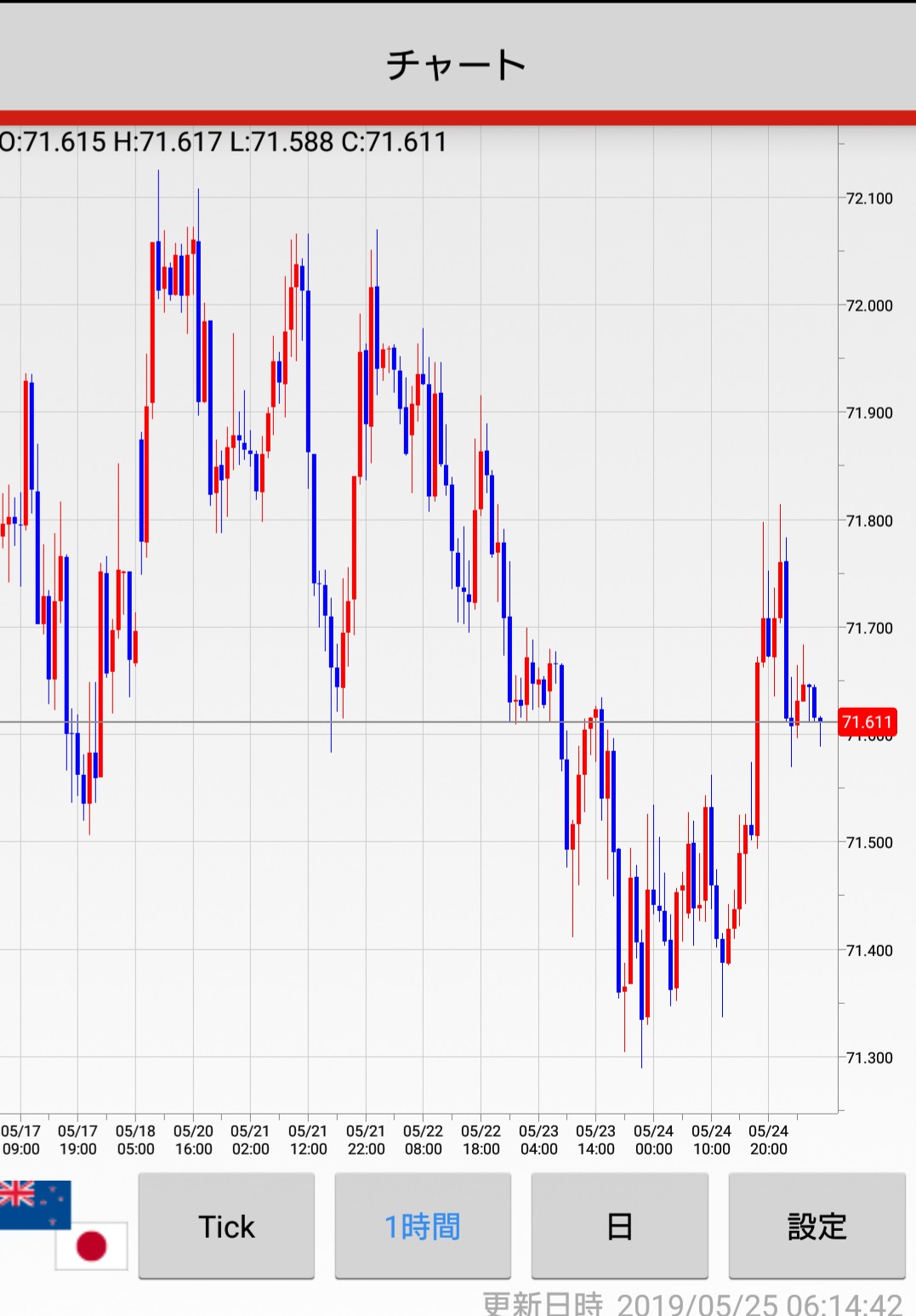
Task: Select the 05/20 16:00 time axis label
Action: pyautogui.click(x=193, y=1140)
